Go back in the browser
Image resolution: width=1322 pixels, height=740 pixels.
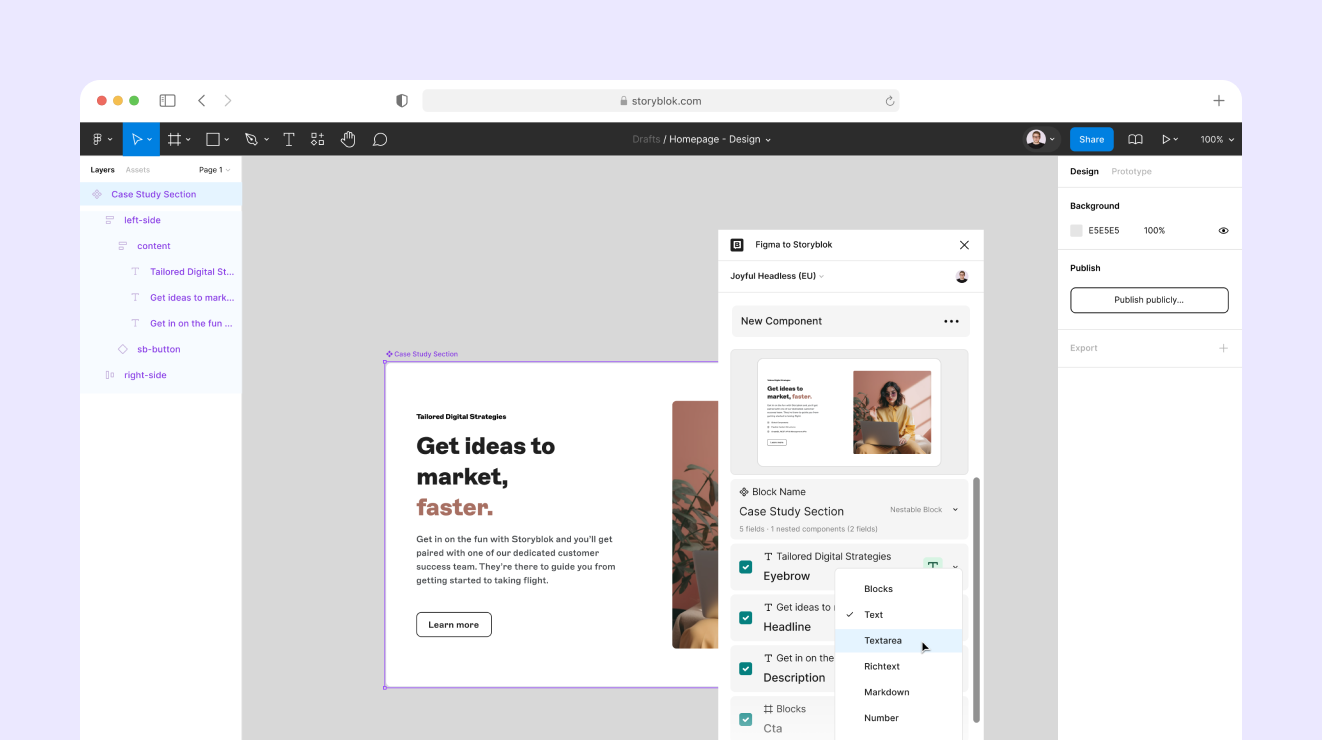tap(202, 101)
